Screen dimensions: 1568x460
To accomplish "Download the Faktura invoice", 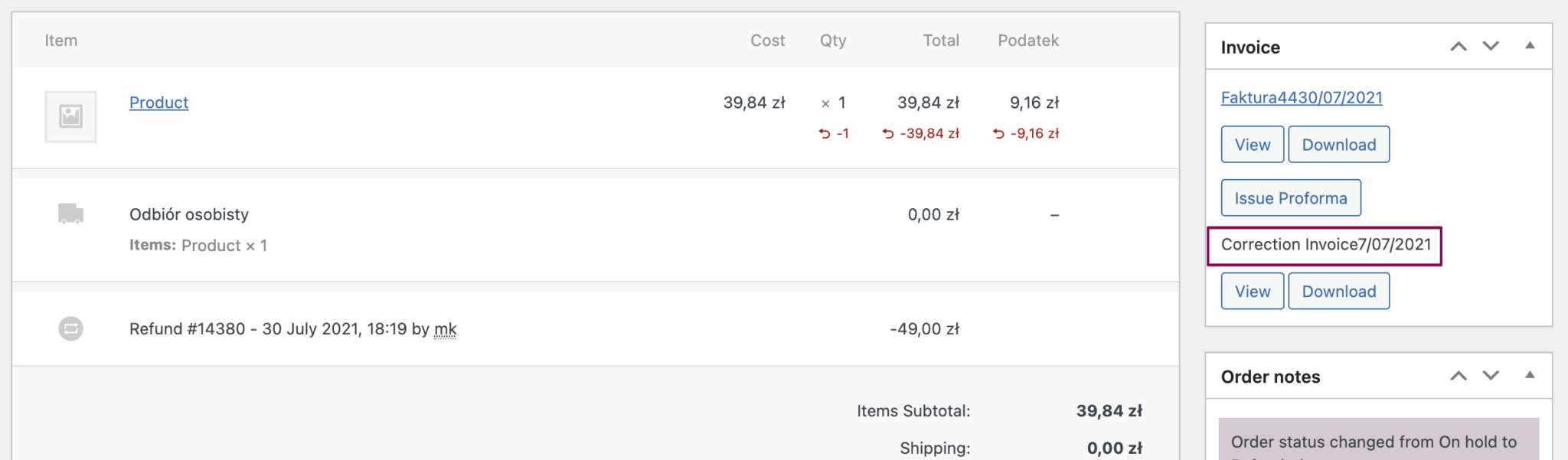I will pyautogui.click(x=1338, y=144).
